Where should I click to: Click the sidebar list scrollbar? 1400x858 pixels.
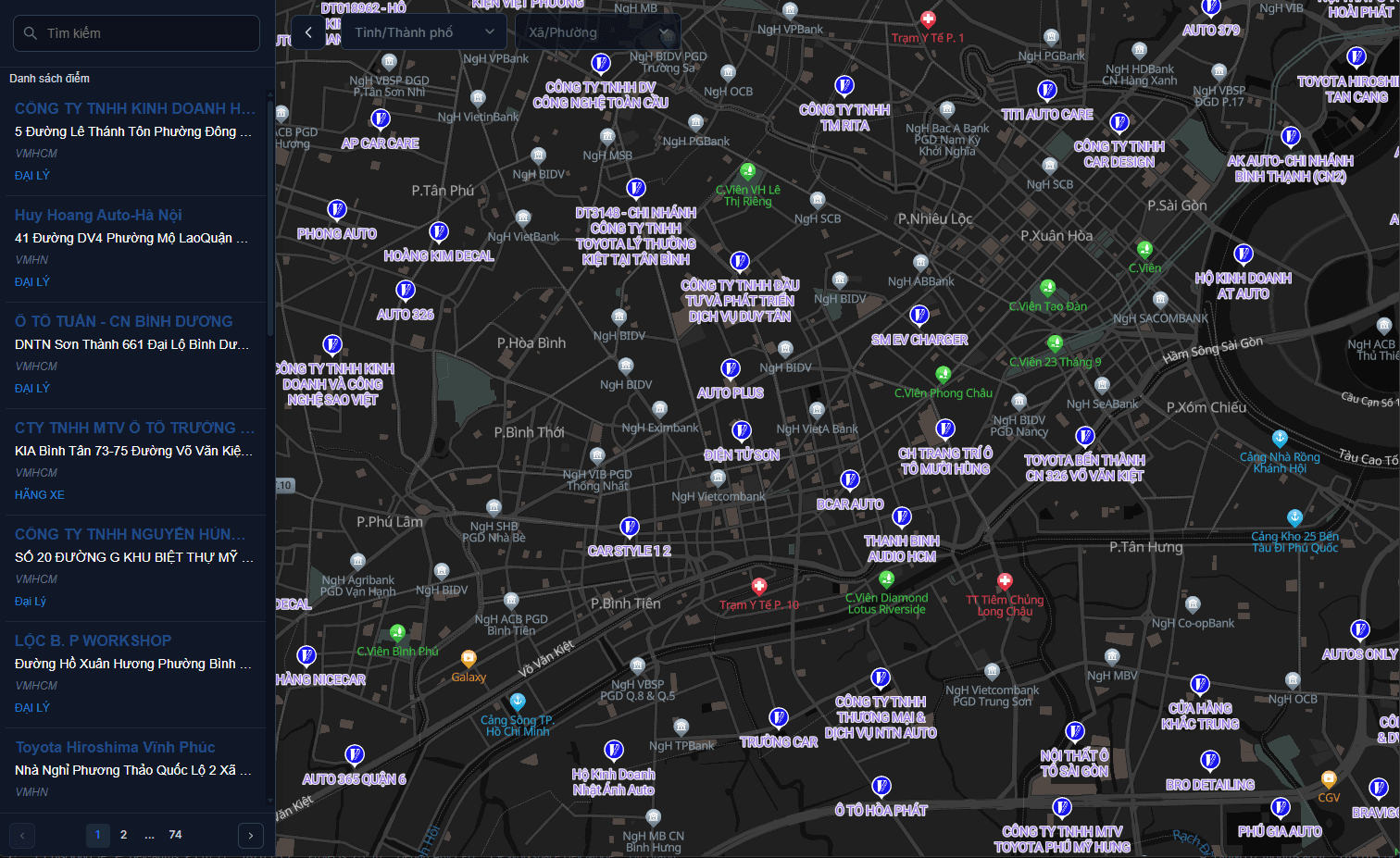click(270, 218)
